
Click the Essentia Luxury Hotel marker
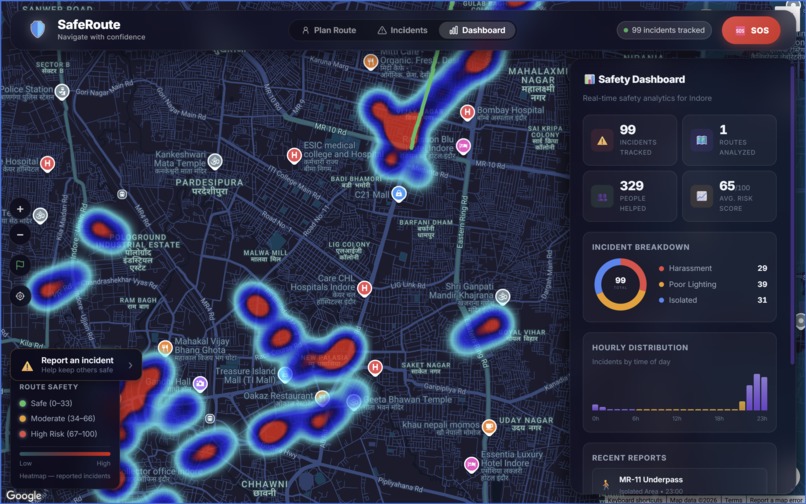(471, 464)
